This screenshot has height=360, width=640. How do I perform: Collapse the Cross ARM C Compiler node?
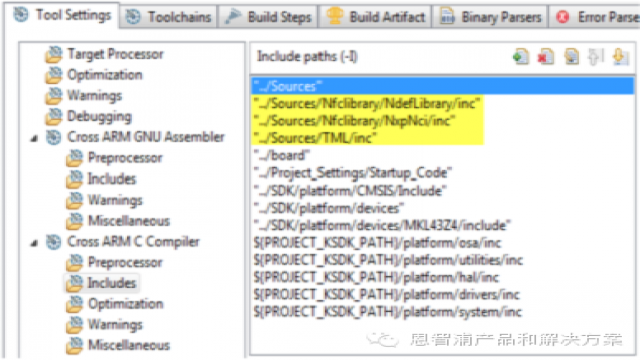34,243
